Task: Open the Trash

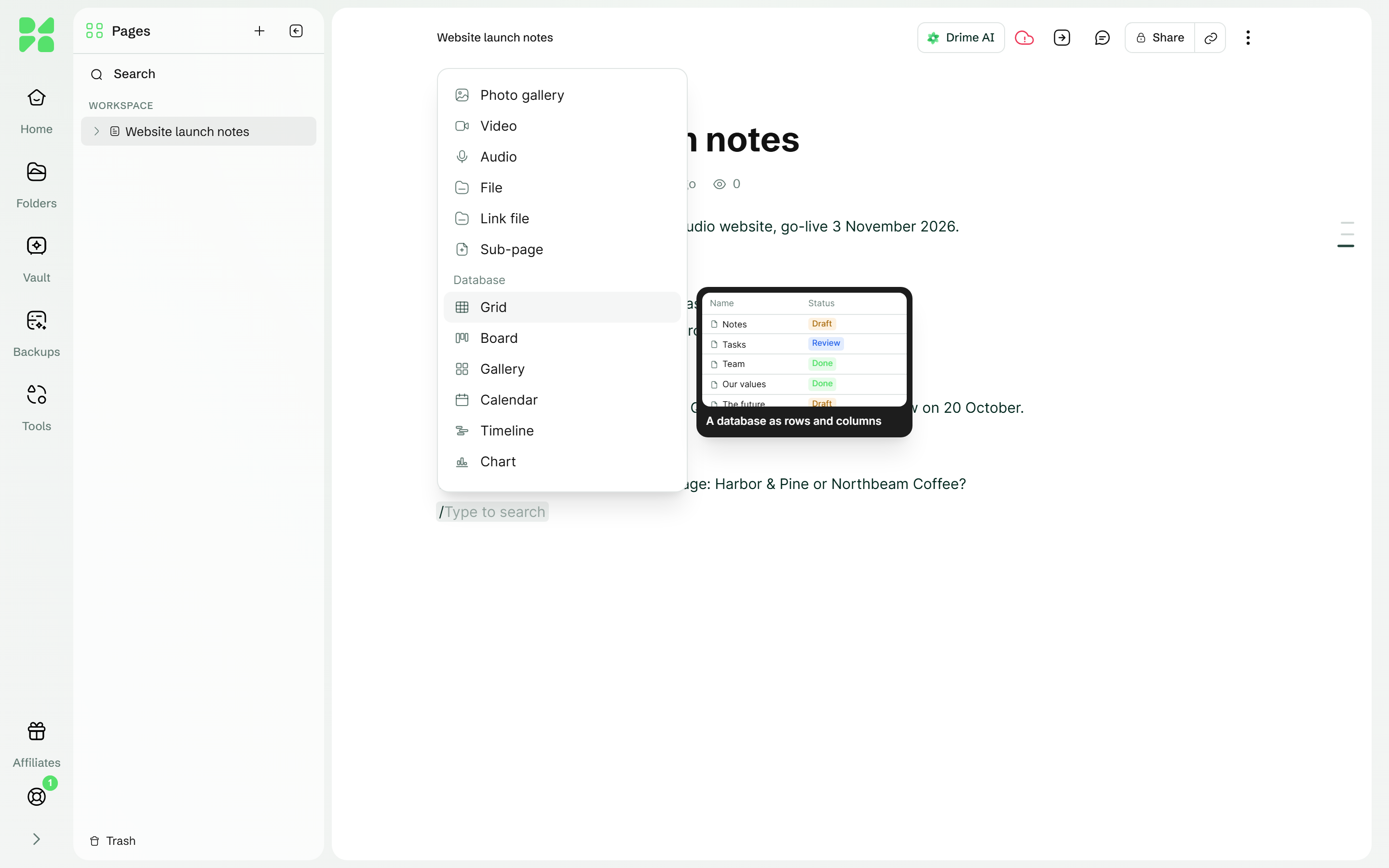Action: coord(113,841)
